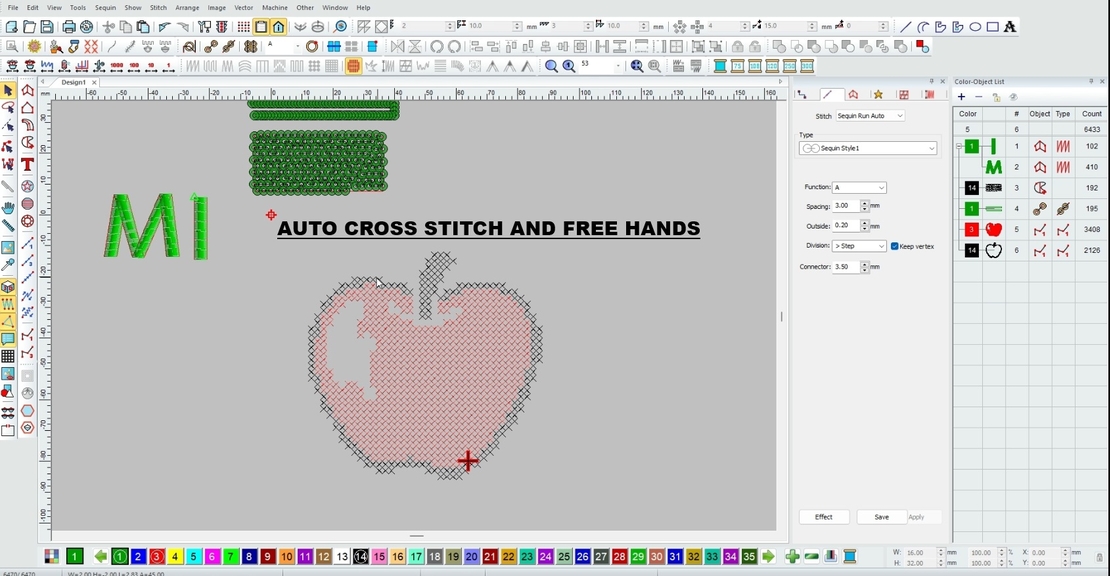Click the Effect button

pyautogui.click(x=824, y=517)
